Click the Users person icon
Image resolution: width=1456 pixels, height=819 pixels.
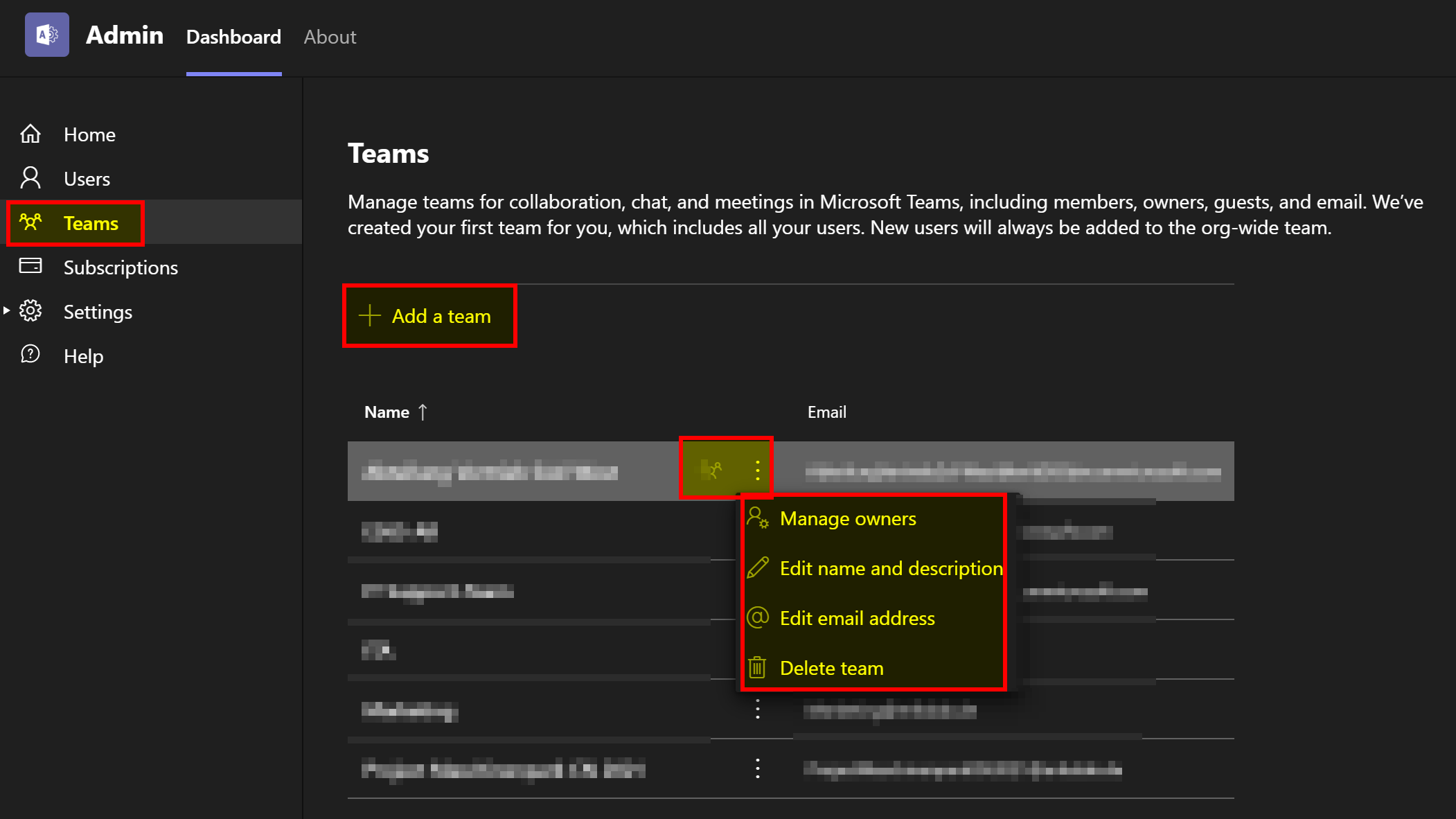[x=30, y=178]
